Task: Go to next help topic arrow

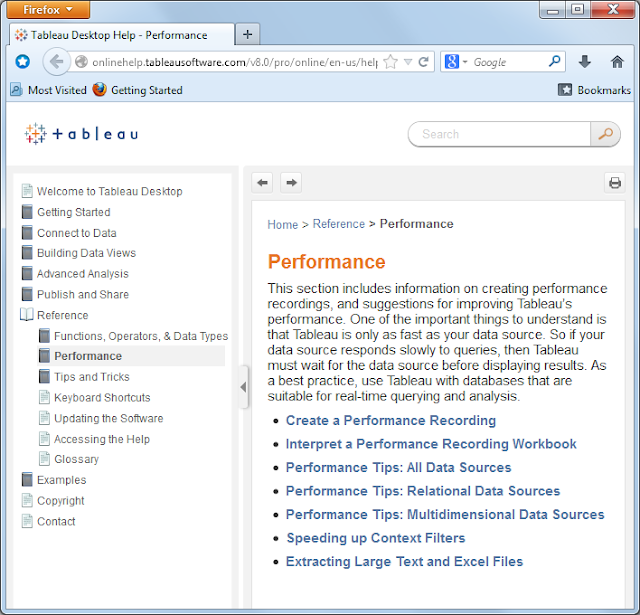Action: [291, 182]
